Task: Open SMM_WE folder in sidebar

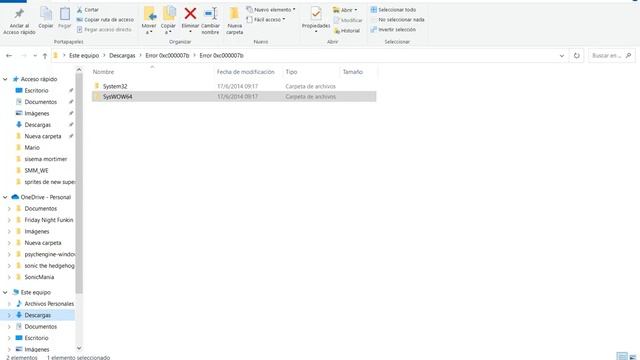Action: 36,171
